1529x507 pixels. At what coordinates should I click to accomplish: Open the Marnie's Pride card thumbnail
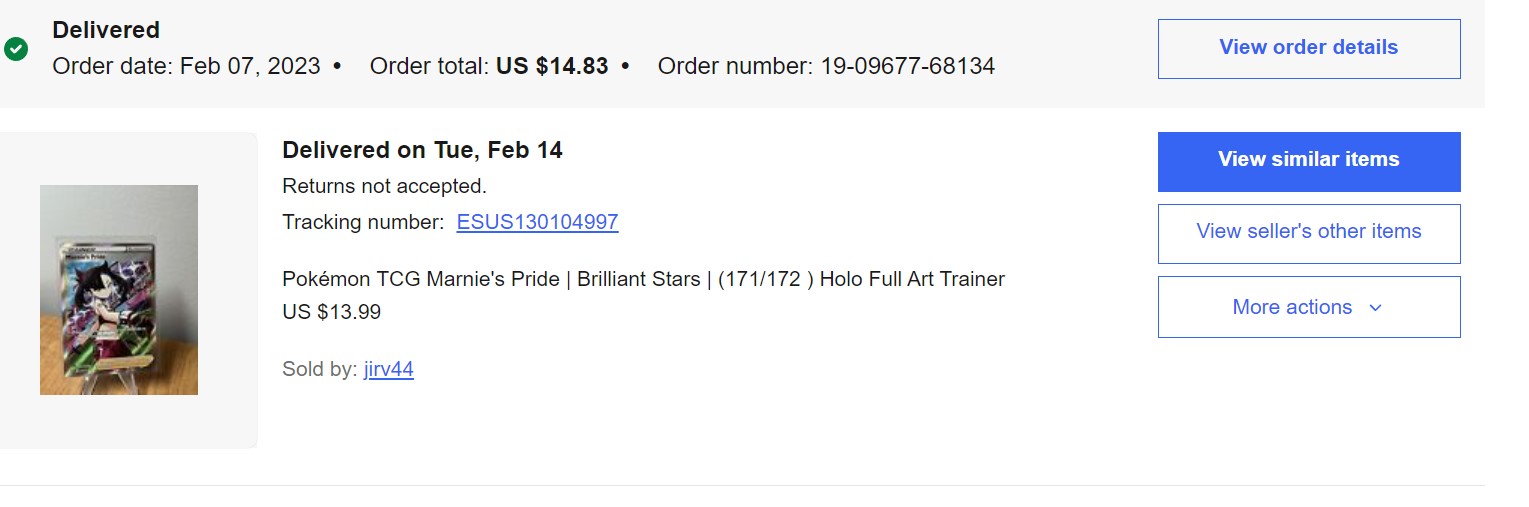point(119,290)
